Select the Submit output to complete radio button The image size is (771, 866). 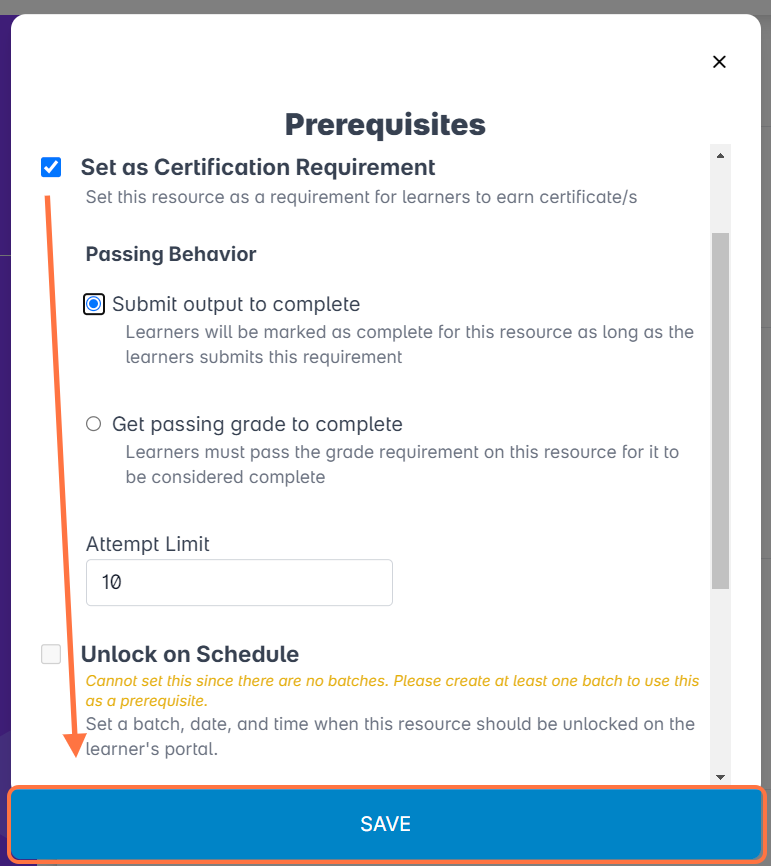(94, 304)
